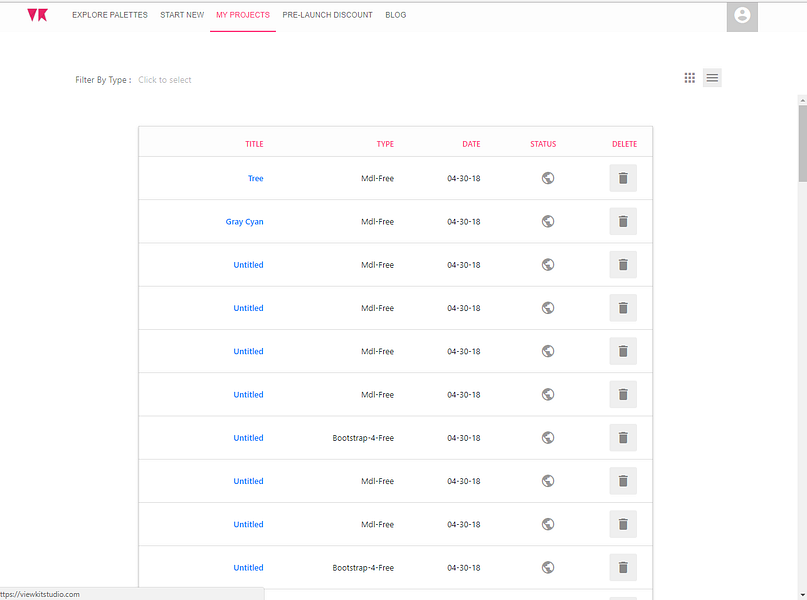The width and height of the screenshot is (807, 600).
Task: Click the 04-30-18 date in Tree row
Action: [x=464, y=179]
